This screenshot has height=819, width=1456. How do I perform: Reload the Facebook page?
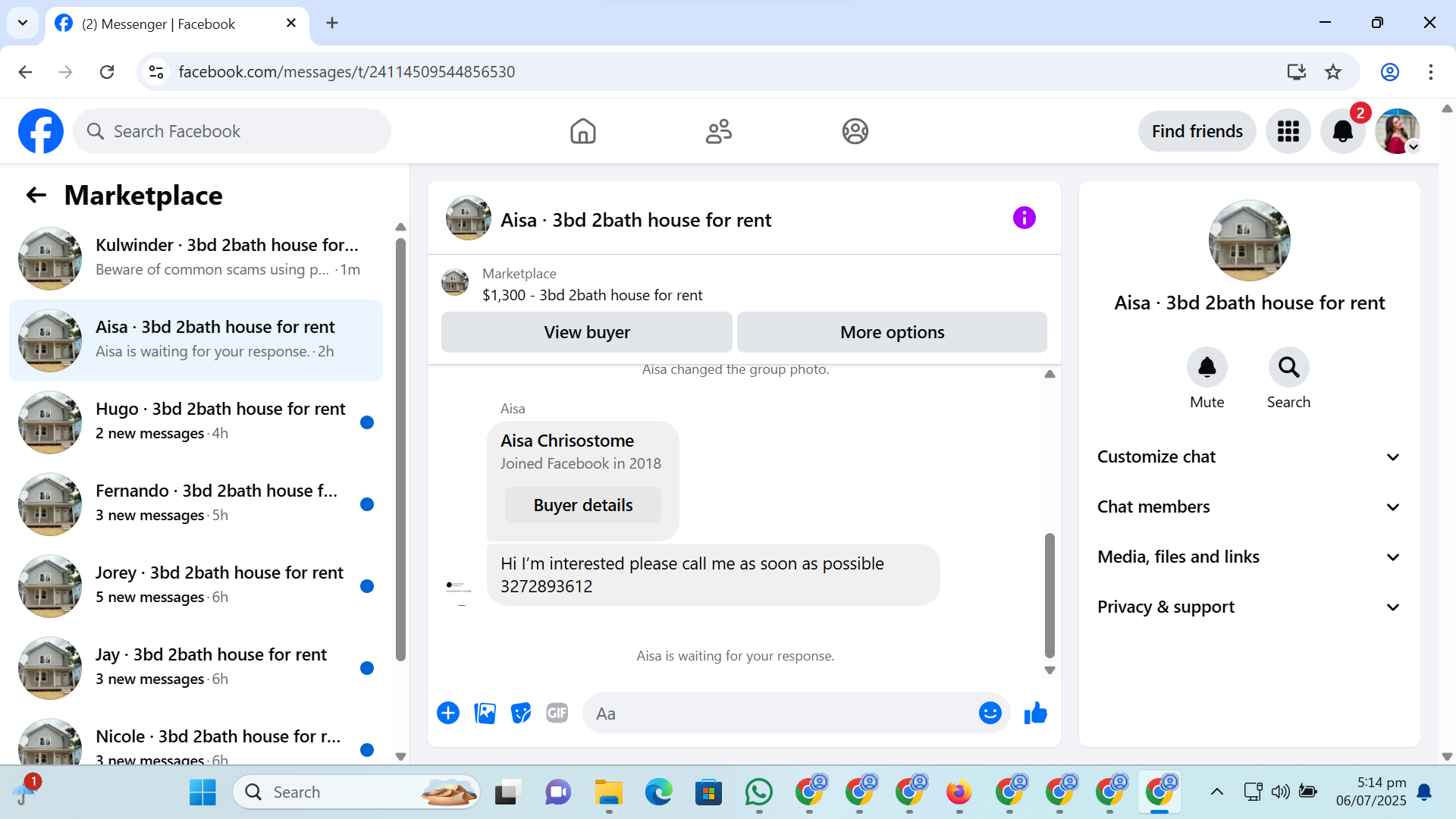[x=107, y=72]
